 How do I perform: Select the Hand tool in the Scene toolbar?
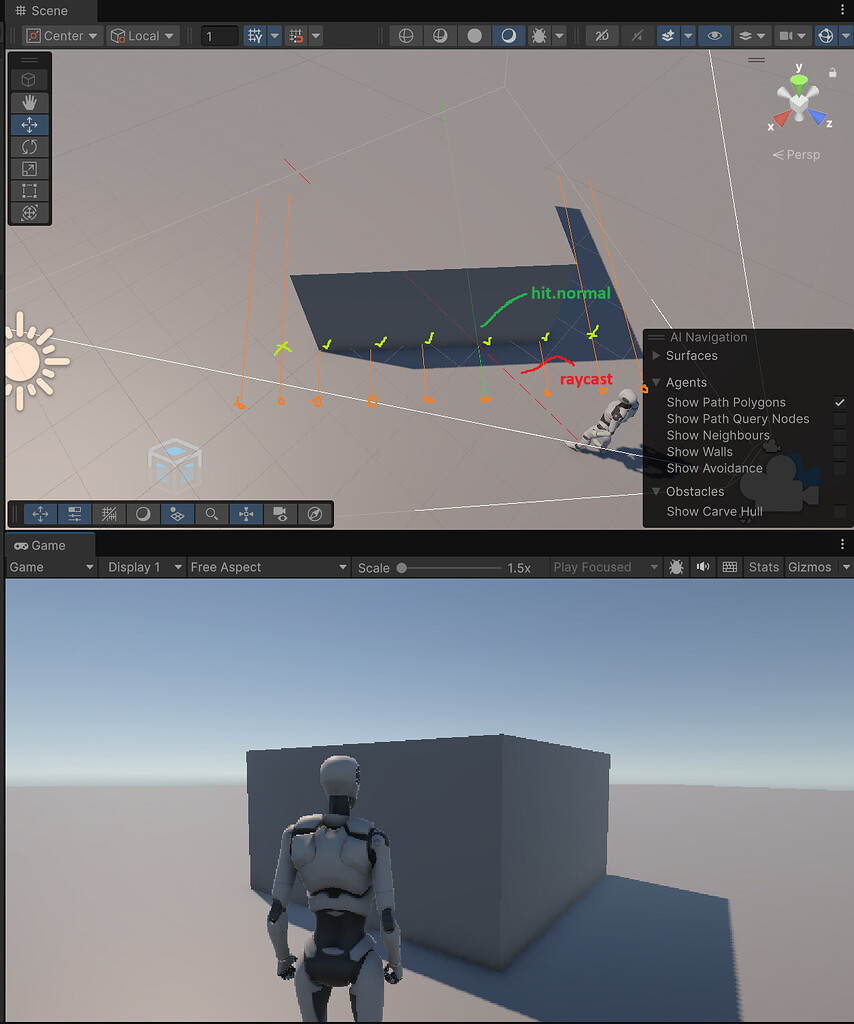[29, 102]
